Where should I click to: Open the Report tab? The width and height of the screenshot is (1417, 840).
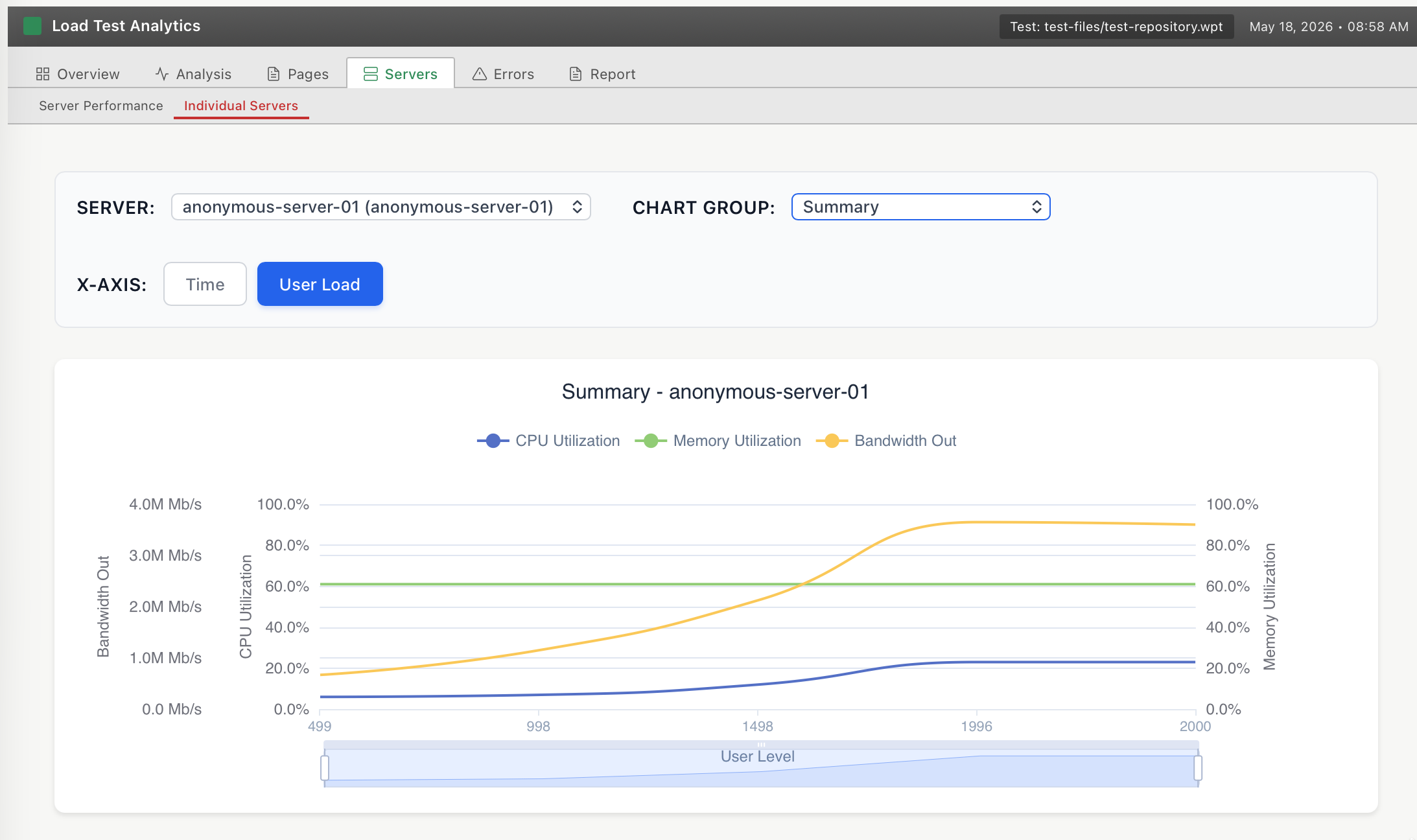click(603, 74)
